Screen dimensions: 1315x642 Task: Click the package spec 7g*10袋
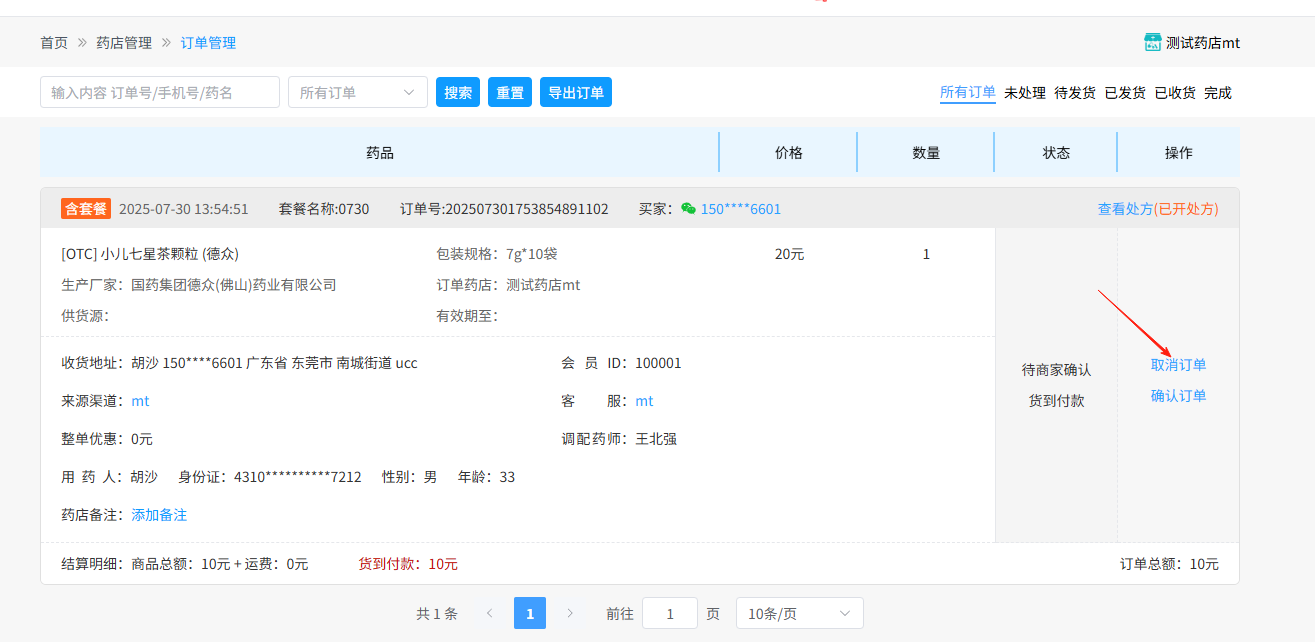[532, 254]
